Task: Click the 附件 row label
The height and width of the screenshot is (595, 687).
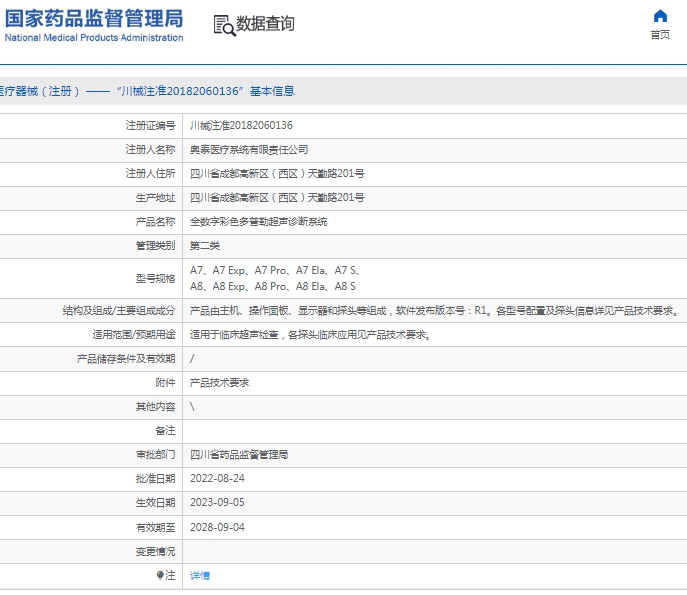Action: [165, 383]
